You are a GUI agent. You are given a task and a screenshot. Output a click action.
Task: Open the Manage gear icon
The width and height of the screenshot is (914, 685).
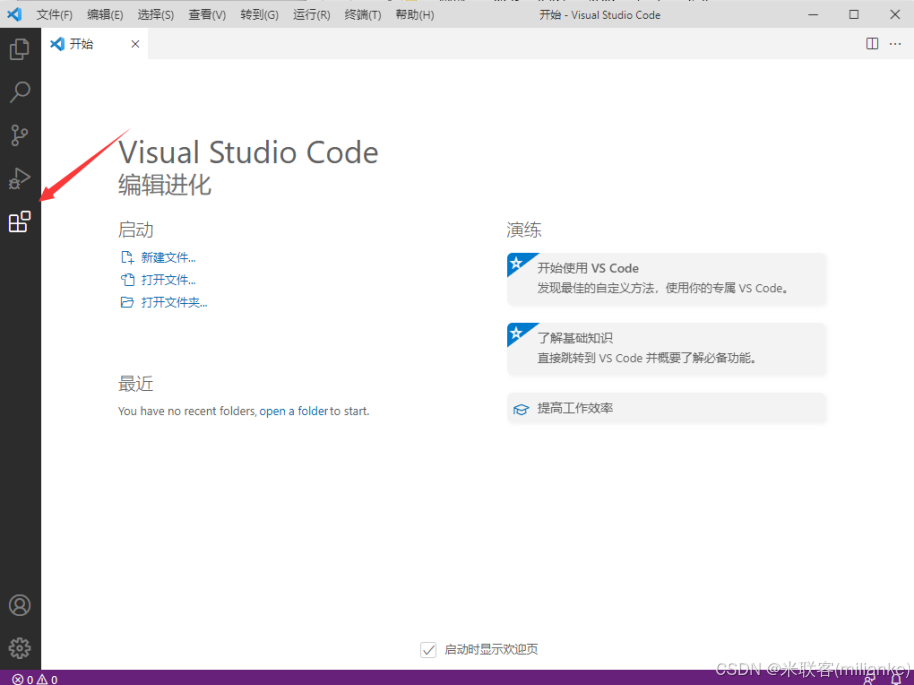19,648
